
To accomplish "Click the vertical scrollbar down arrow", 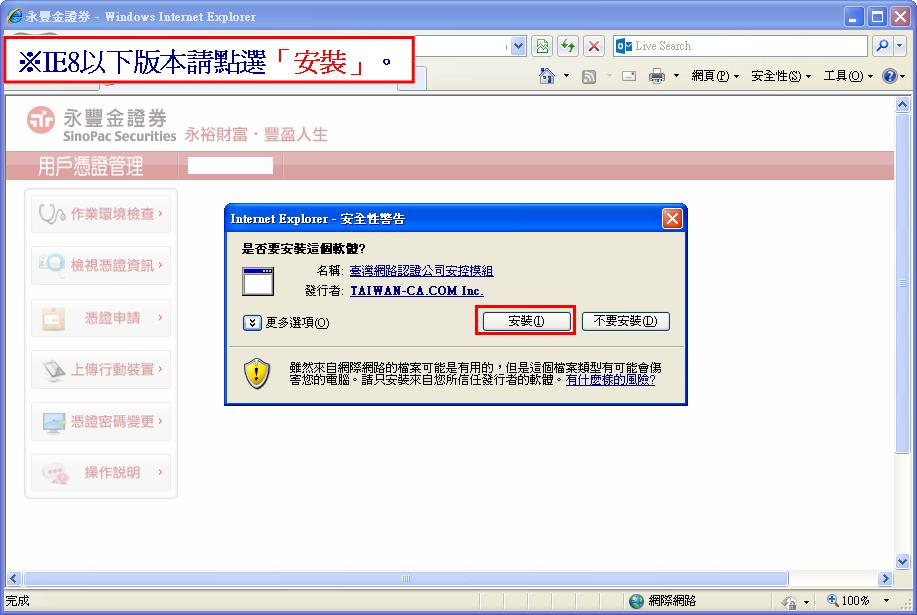I will (902, 561).
